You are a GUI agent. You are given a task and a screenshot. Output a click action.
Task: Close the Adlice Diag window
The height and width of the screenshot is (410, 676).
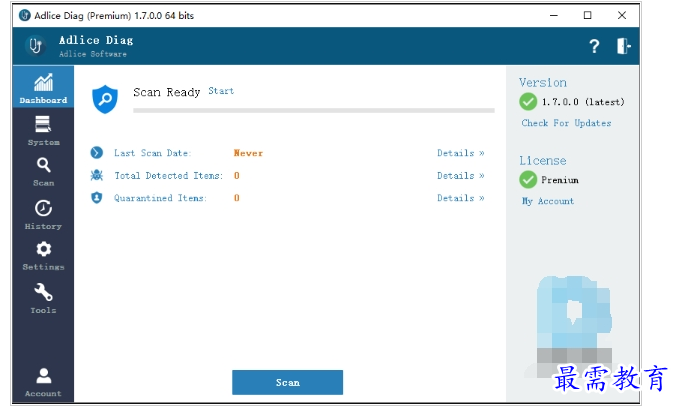622,16
